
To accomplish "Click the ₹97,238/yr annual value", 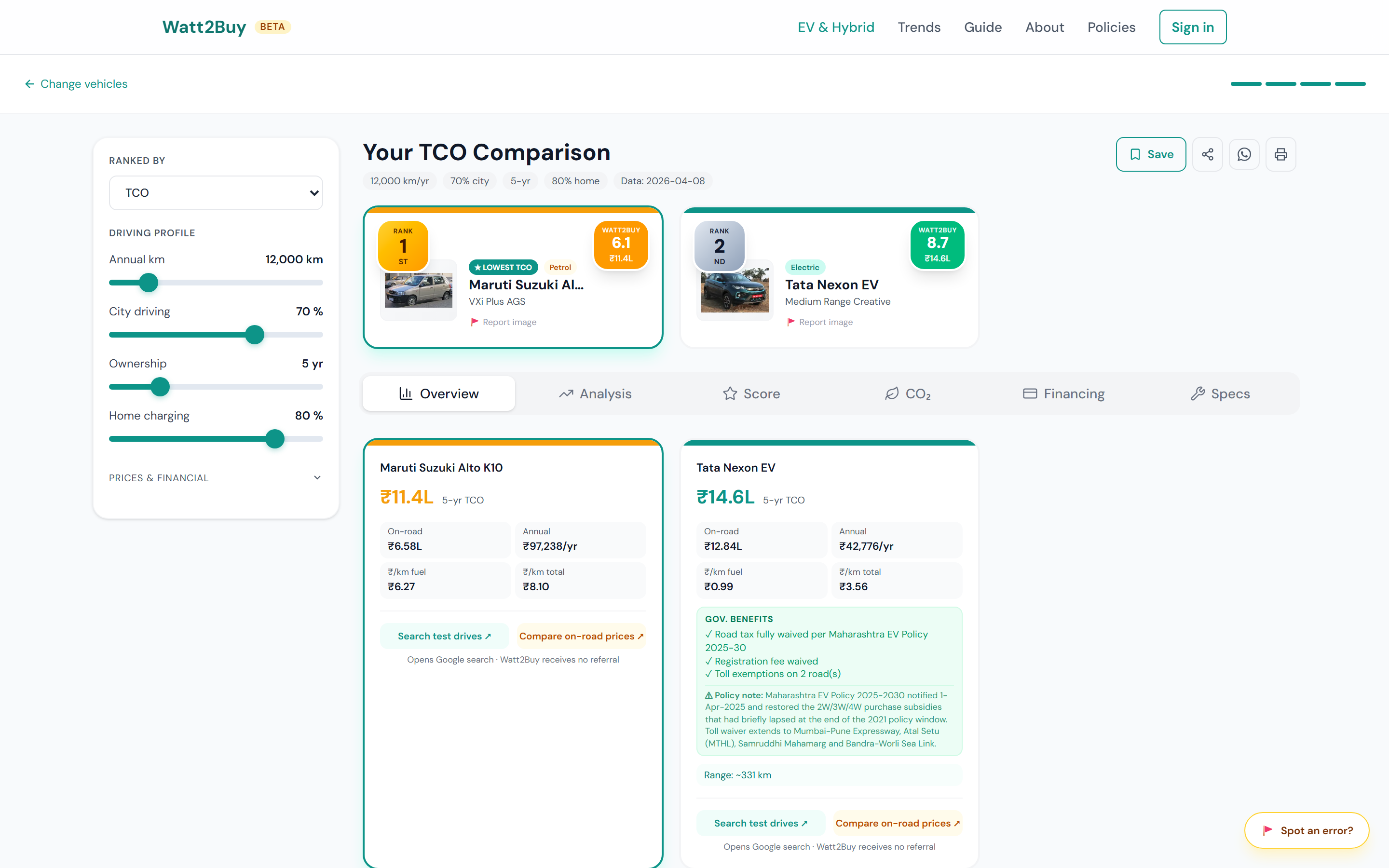I will pyautogui.click(x=550, y=546).
